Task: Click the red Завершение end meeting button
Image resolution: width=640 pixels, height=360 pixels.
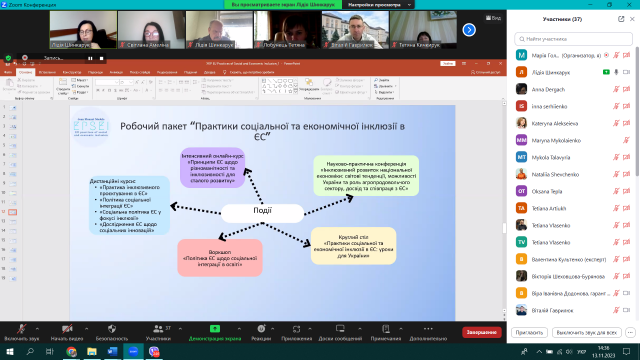Action: point(482,332)
